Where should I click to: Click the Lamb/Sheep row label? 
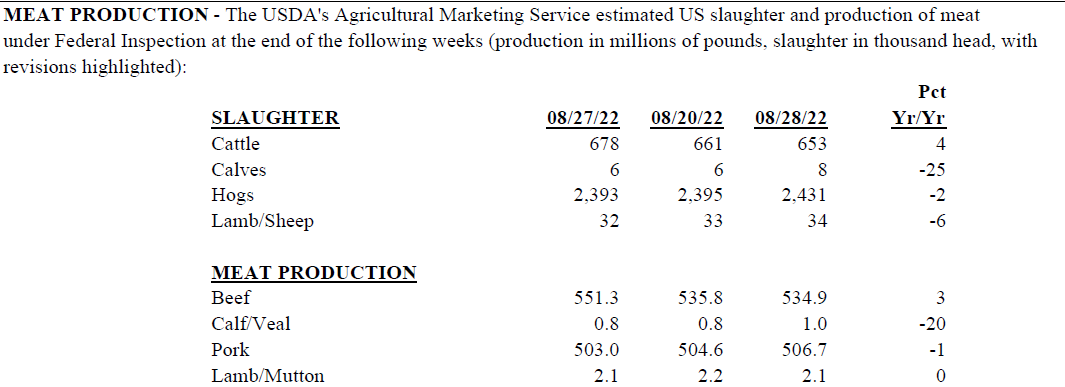pos(263,221)
